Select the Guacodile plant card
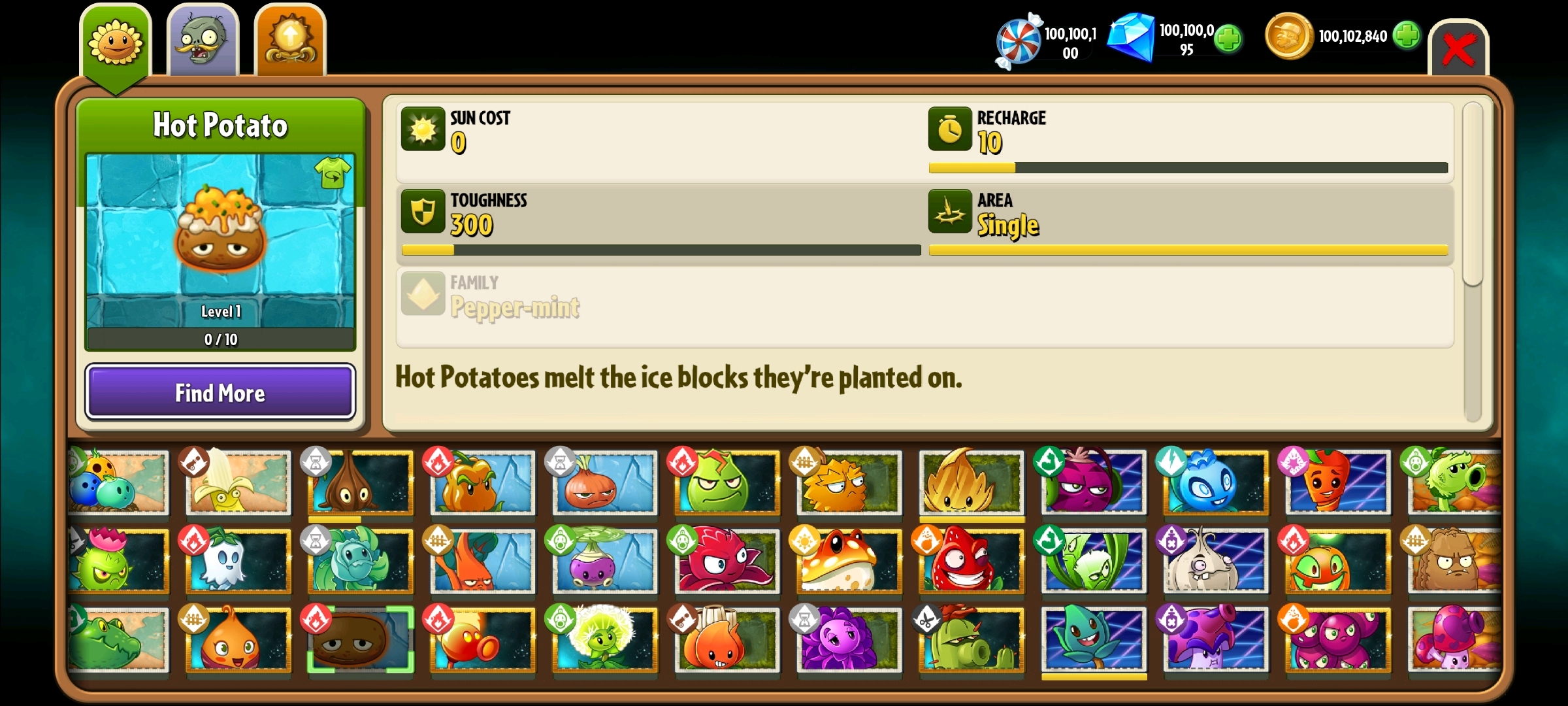Viewport: 1568px width, 706px height. [119, 639]
